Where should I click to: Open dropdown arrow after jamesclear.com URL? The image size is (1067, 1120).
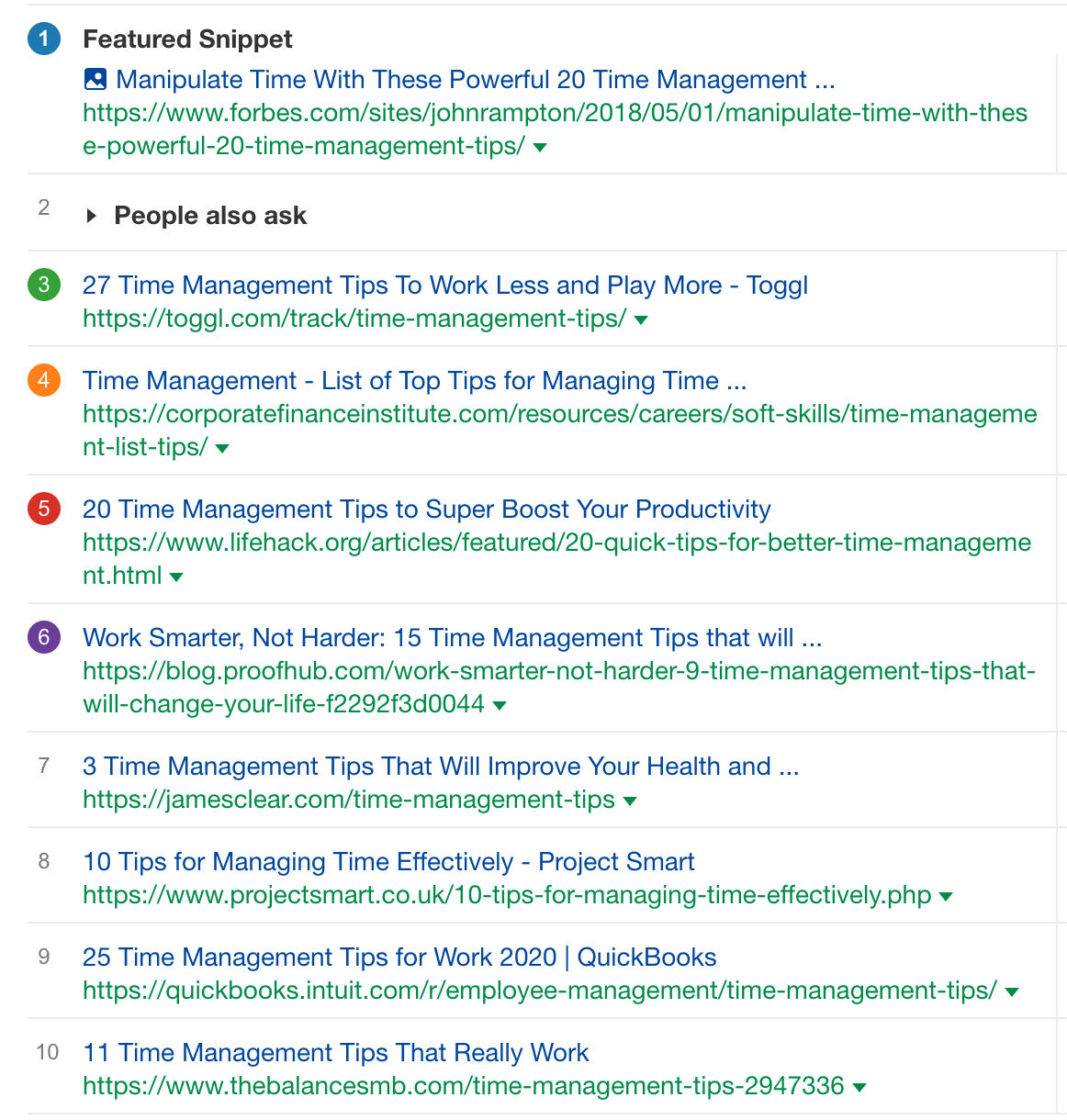click(x=630, y=801)
